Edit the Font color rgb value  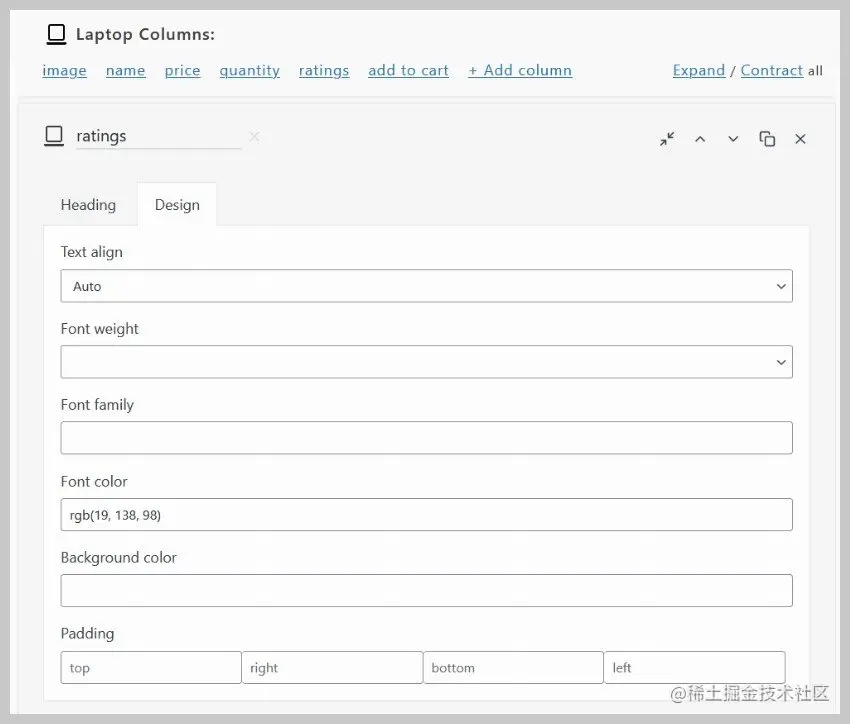click(x=426, y=514)
